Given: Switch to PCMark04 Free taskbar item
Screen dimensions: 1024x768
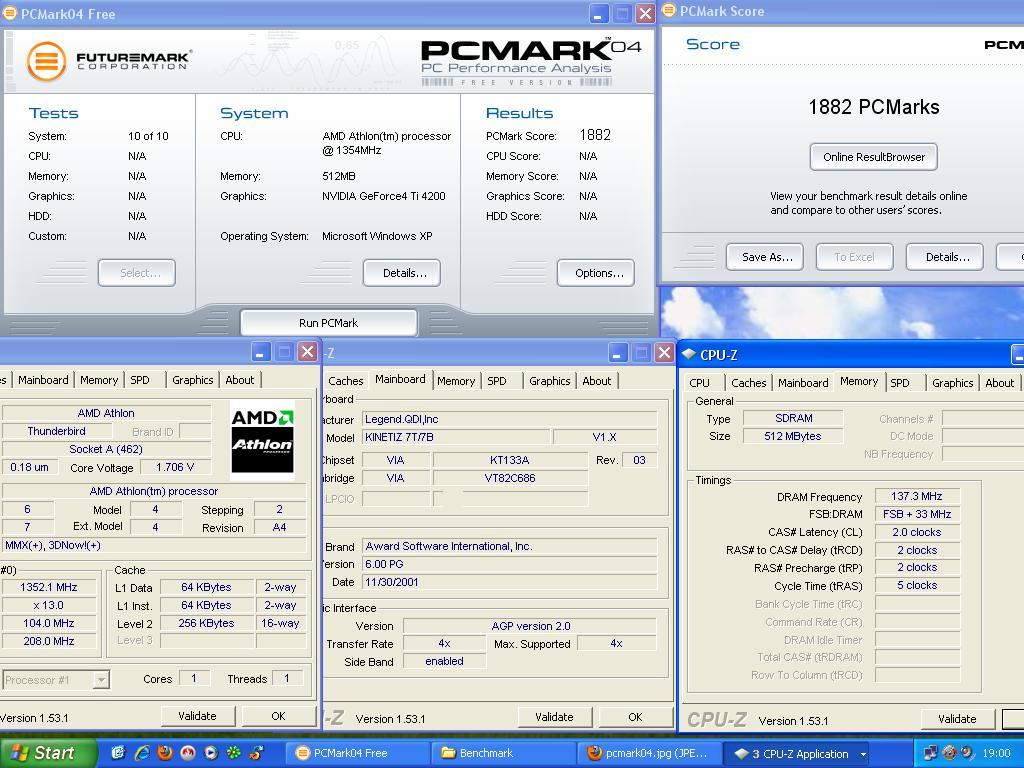Looking at the screenshot, I should (358, 754).
